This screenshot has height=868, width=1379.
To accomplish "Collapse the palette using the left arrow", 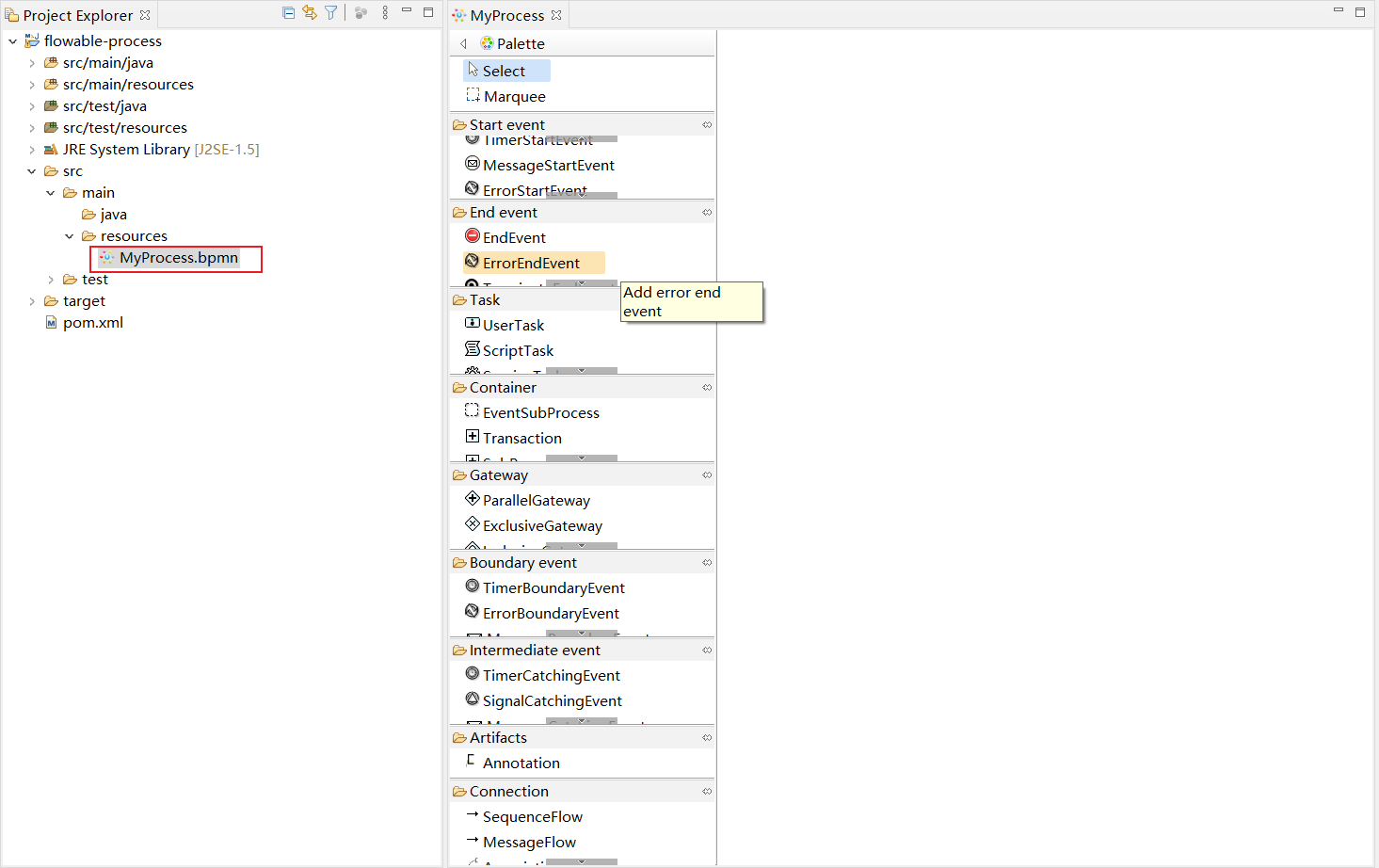I will 462,43.
